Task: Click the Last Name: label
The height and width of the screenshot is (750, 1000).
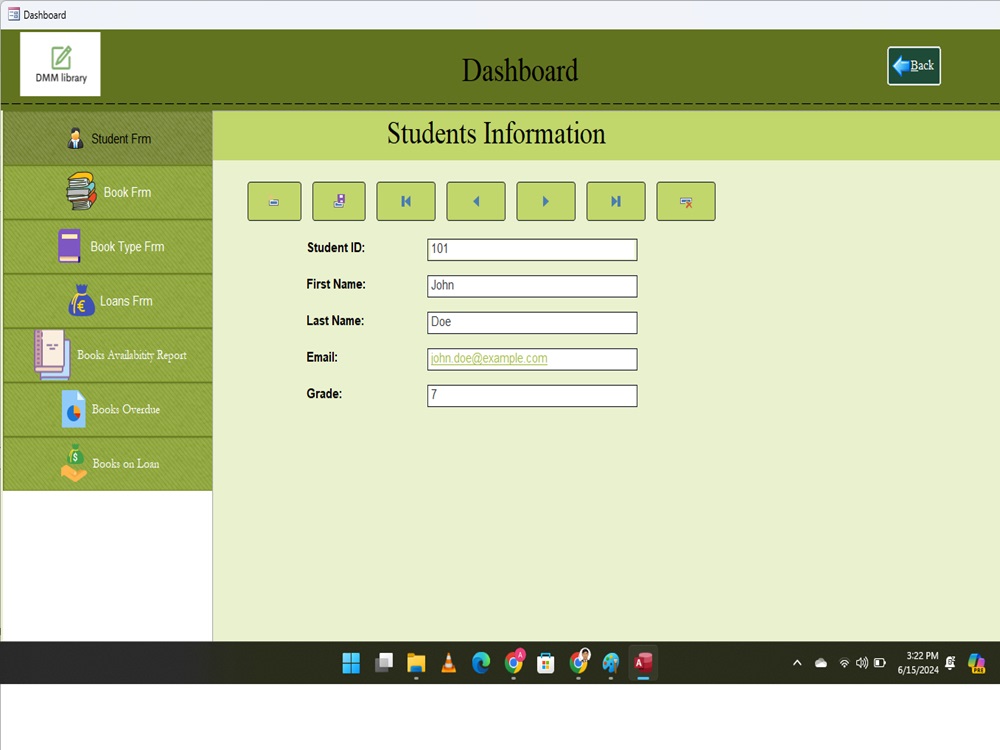Action: click(x=335, y=321)
